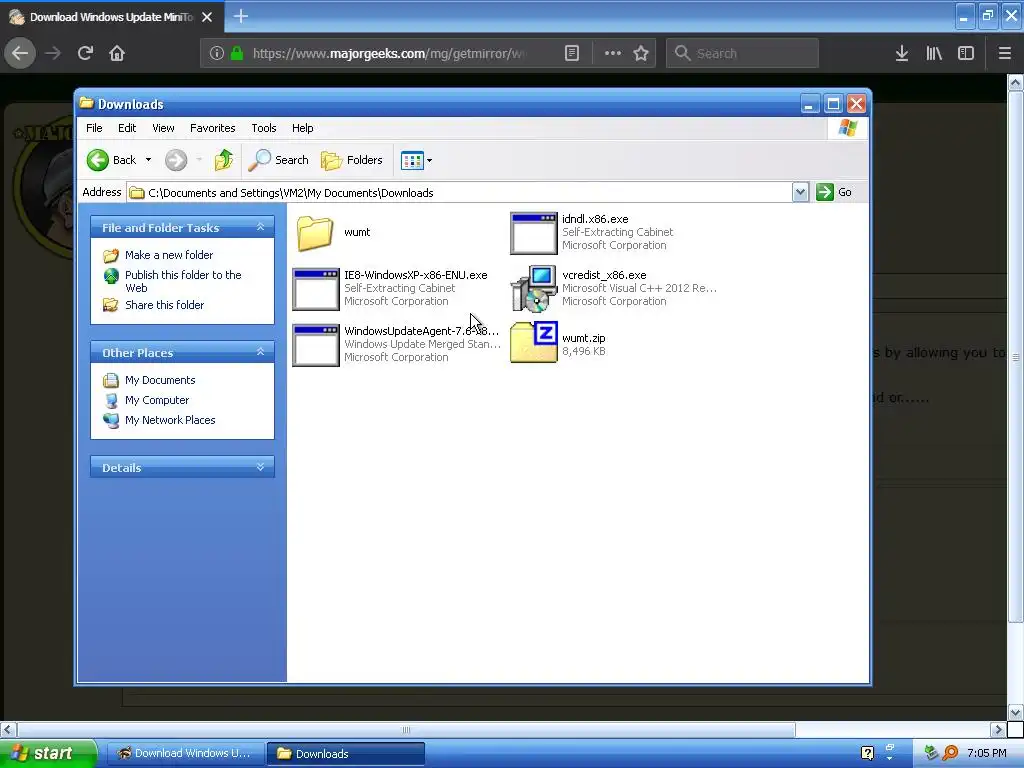Click the My Computer icon in Other Places

[111, 400]
